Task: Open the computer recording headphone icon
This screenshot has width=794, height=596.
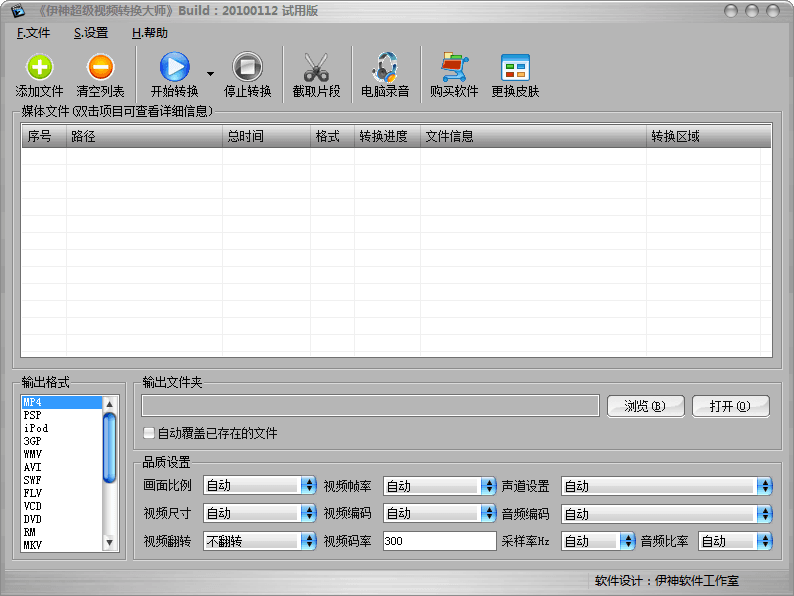Action: (385, 68)
